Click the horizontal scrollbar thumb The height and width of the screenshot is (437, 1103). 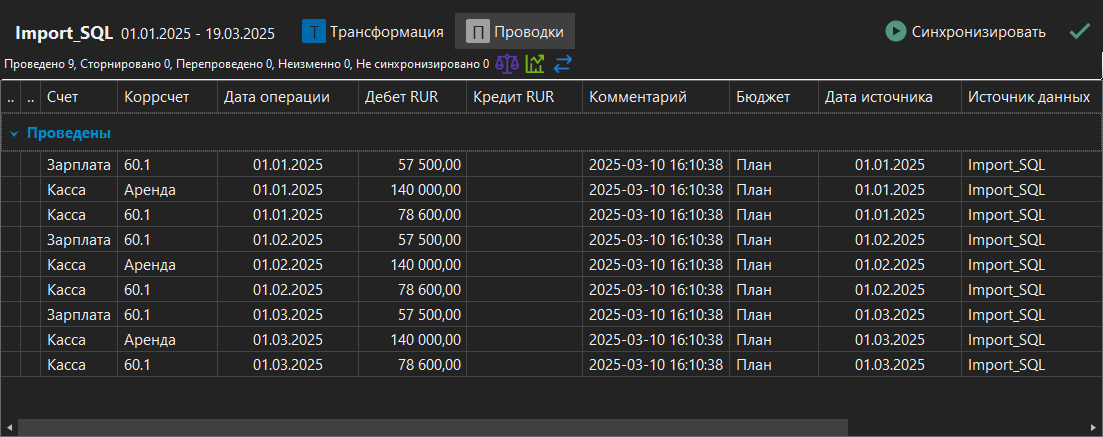pyautogui.click(x=430, y=427)
